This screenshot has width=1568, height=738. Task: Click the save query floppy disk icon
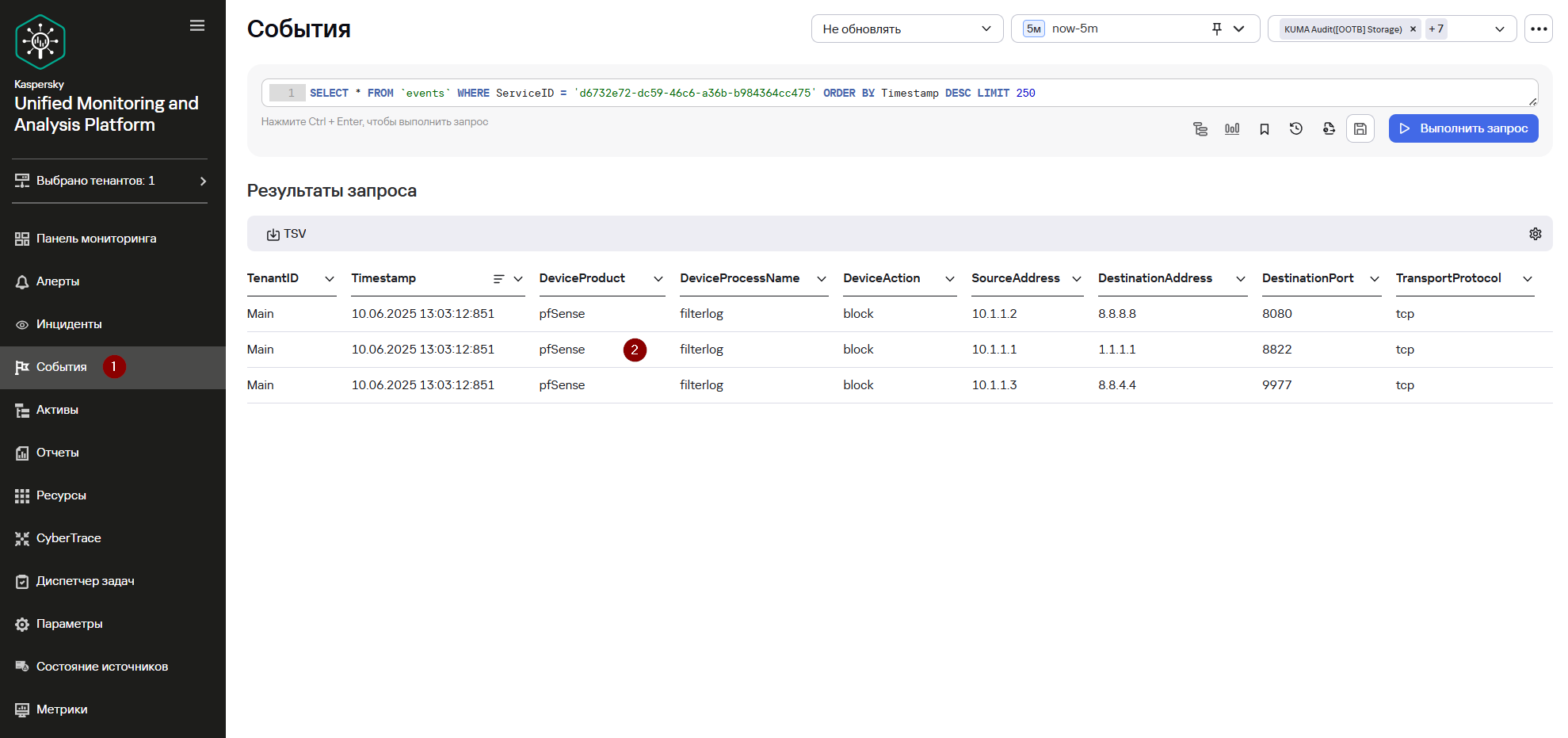point(1360,128)
